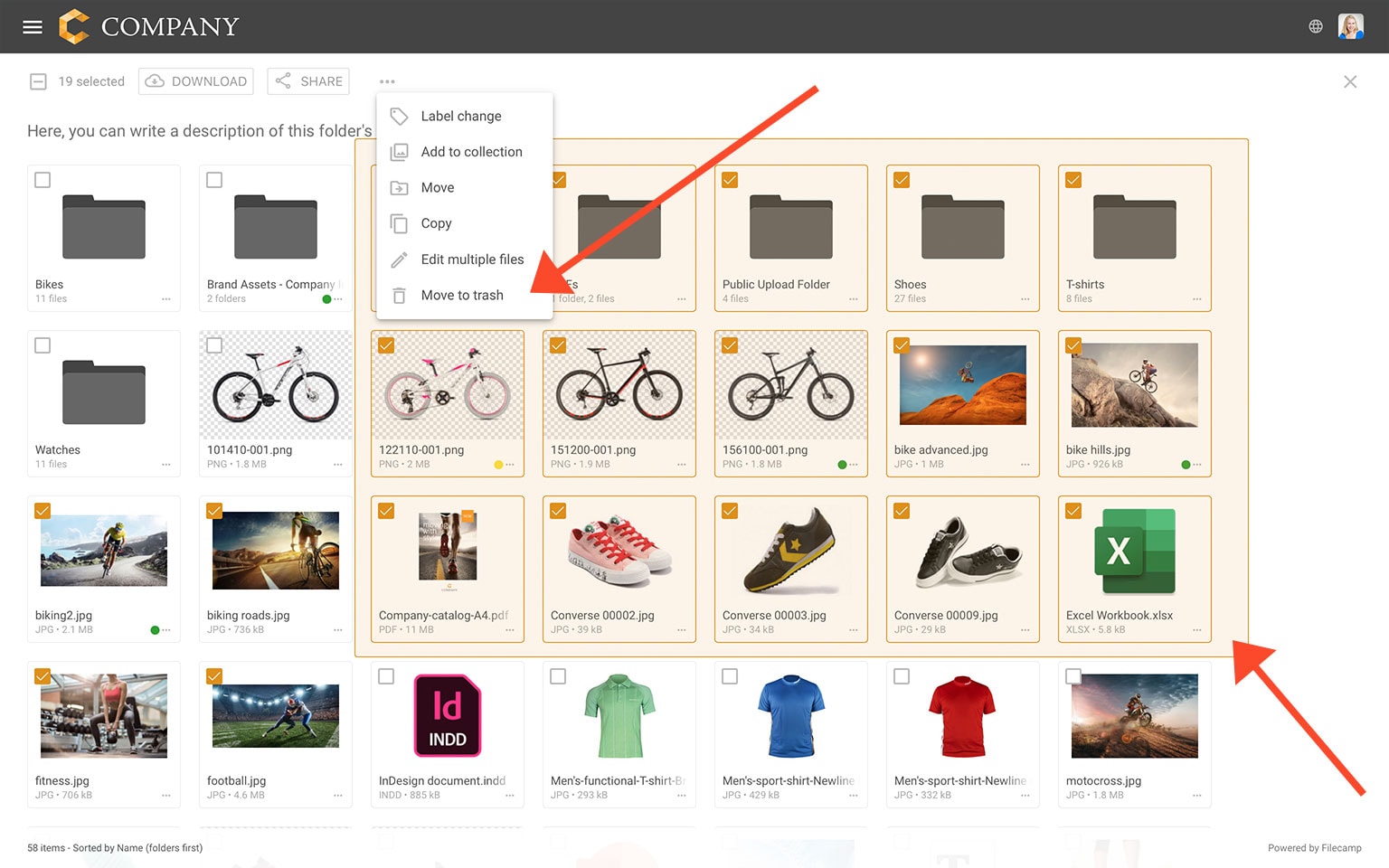Screen dimensions: 1389x868
Task: Open the Watches folder icon
Action: point(104,392)
